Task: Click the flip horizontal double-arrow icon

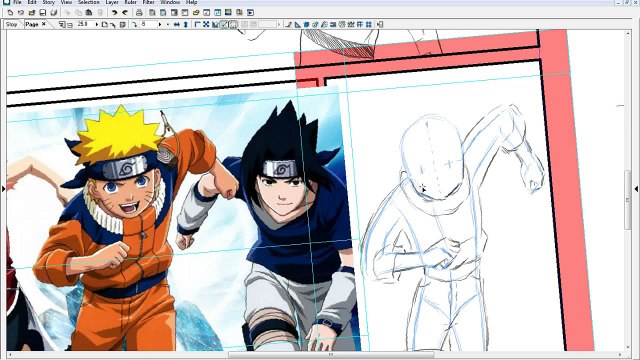Action: (x=177, y=24)
